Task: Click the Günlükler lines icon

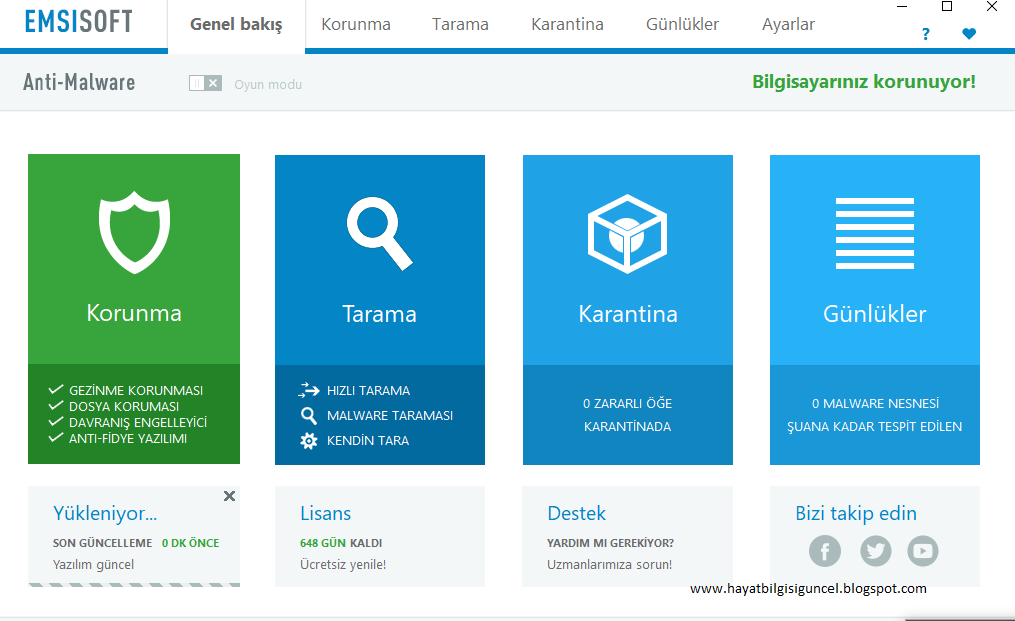Action: click(874, 234)
